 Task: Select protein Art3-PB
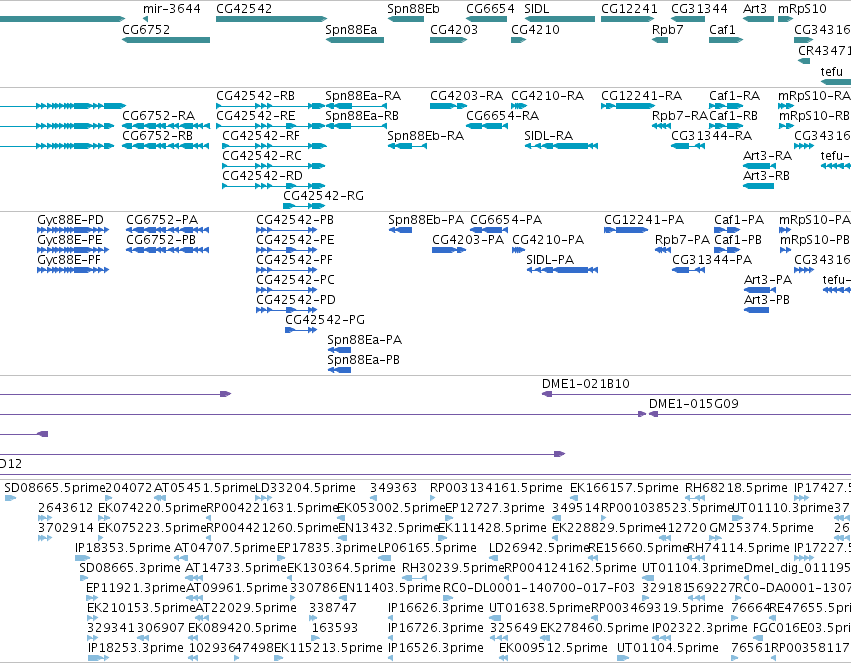756,310
